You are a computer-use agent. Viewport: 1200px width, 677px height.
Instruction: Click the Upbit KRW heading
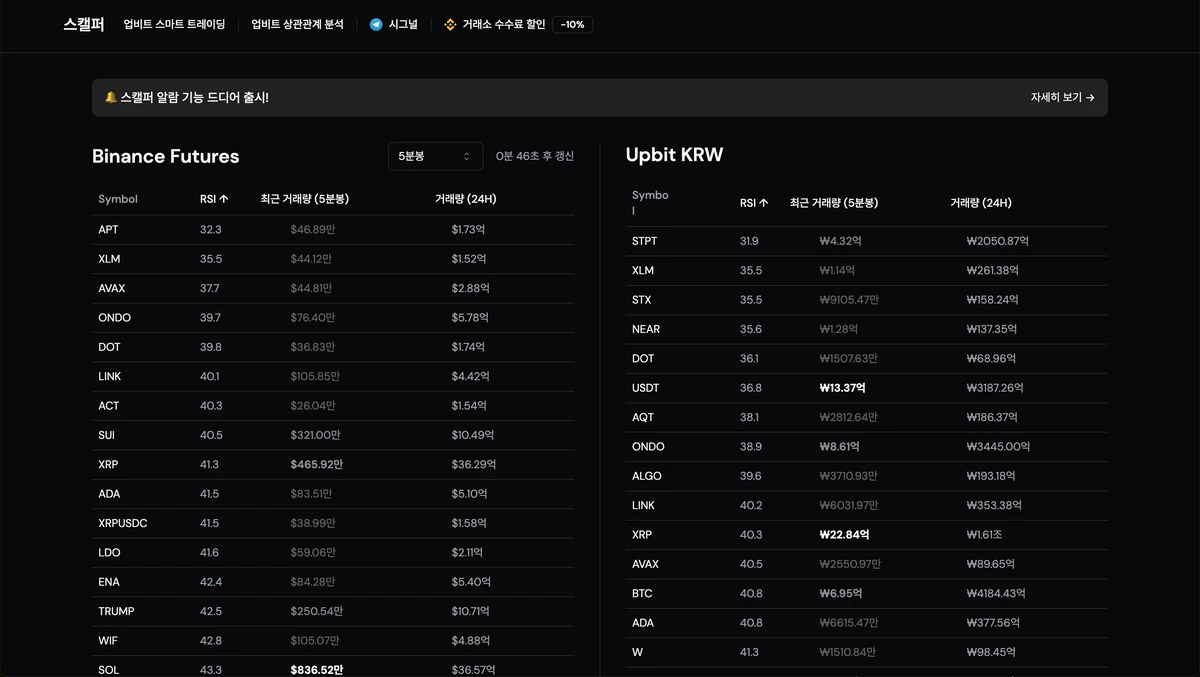point(674,155)
